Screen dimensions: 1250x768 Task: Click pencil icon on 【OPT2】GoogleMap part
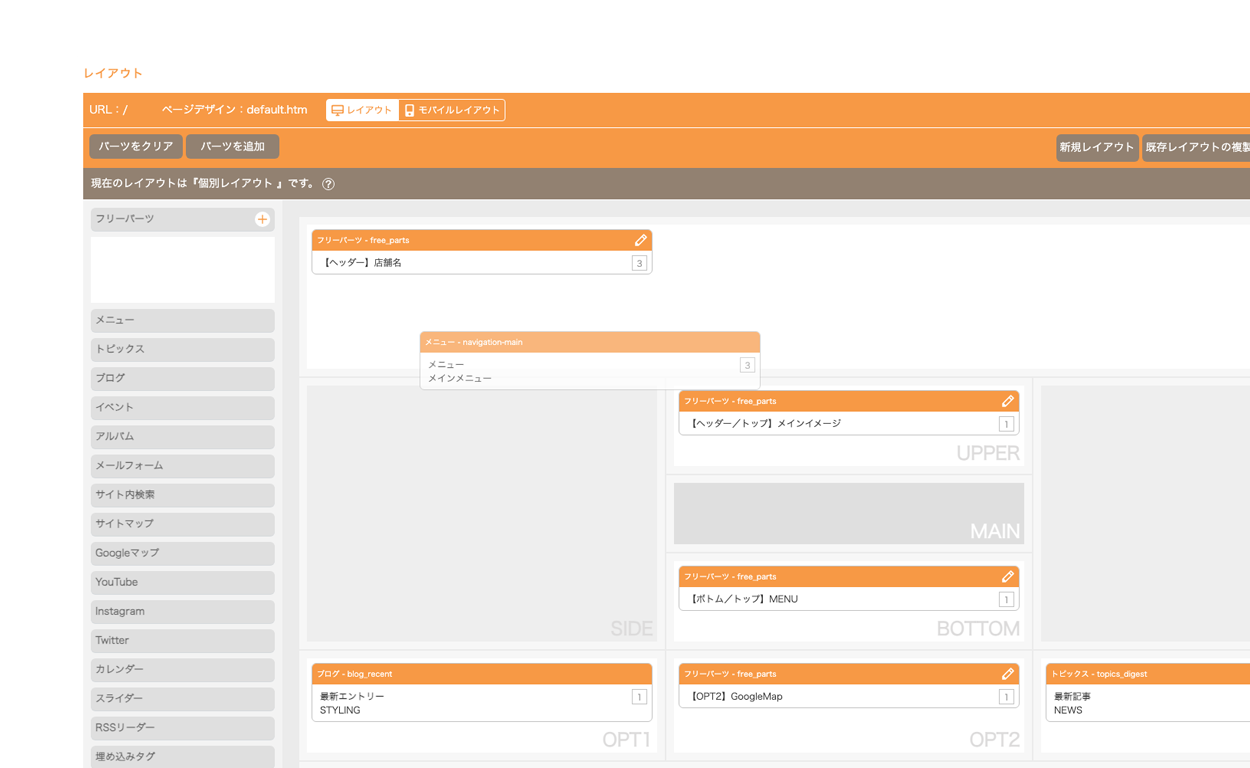tap(1007, 674)
